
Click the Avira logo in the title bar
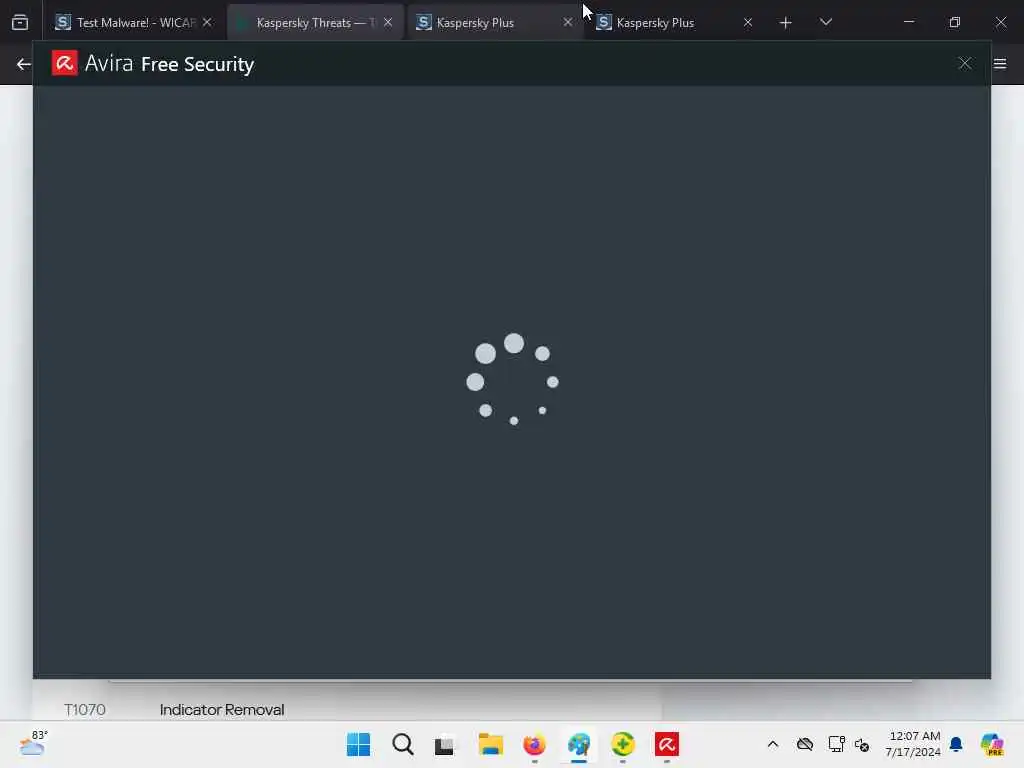point(65,63)
